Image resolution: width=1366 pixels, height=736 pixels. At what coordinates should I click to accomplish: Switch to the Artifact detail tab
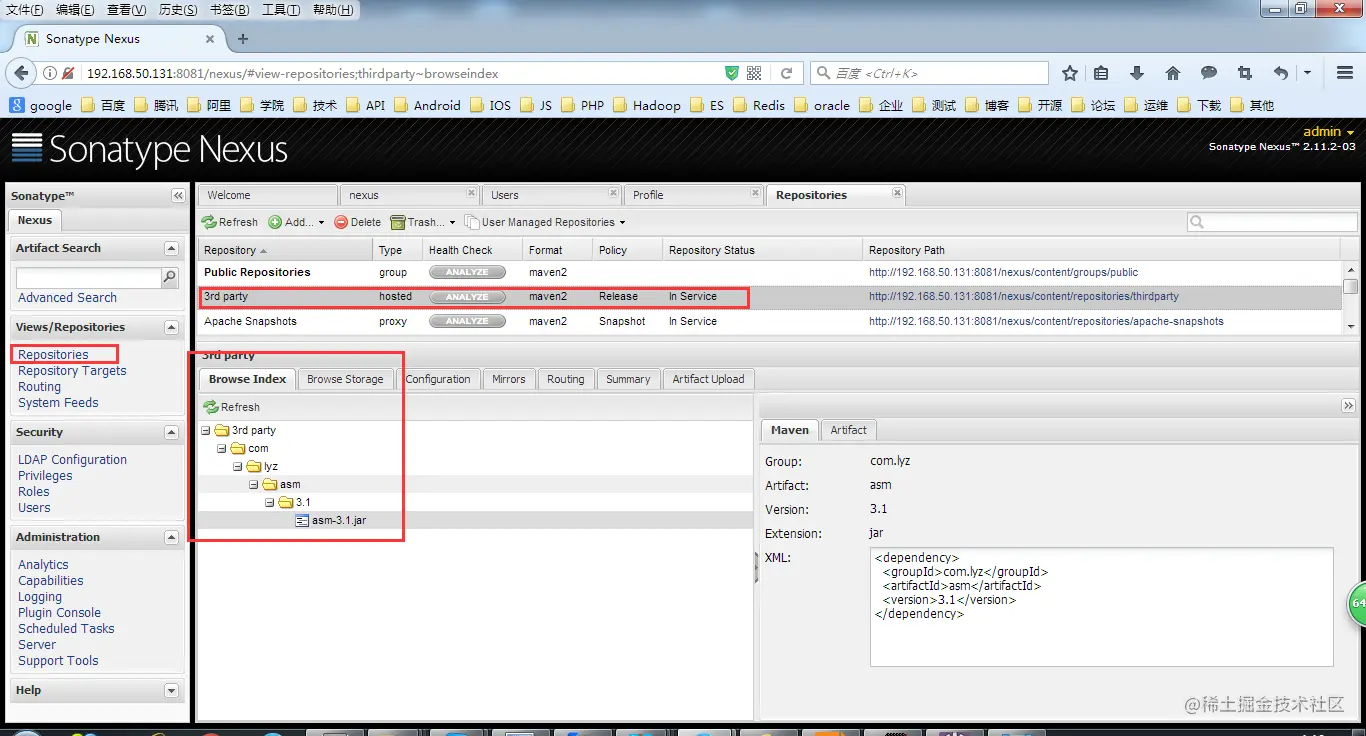[x=848, y=430]
